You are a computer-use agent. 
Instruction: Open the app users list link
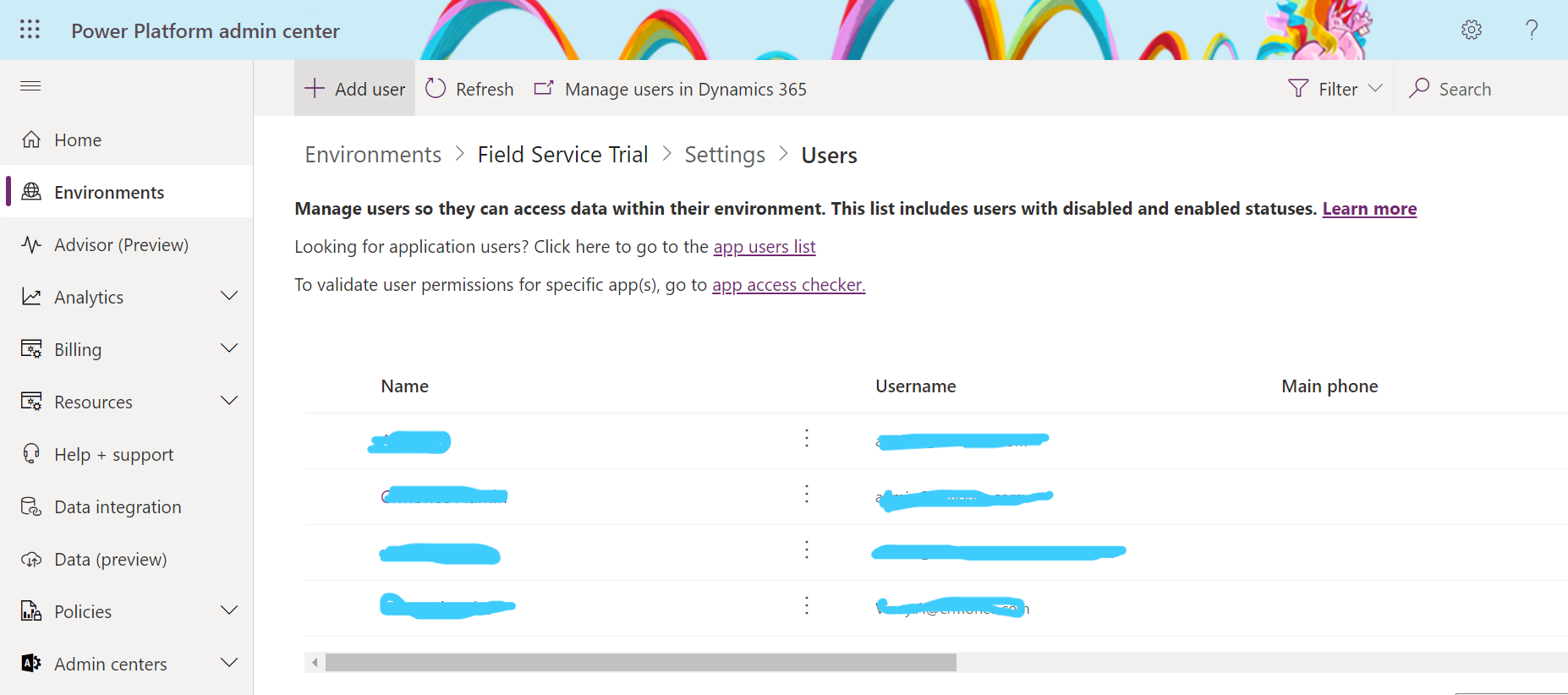[765, 246]
